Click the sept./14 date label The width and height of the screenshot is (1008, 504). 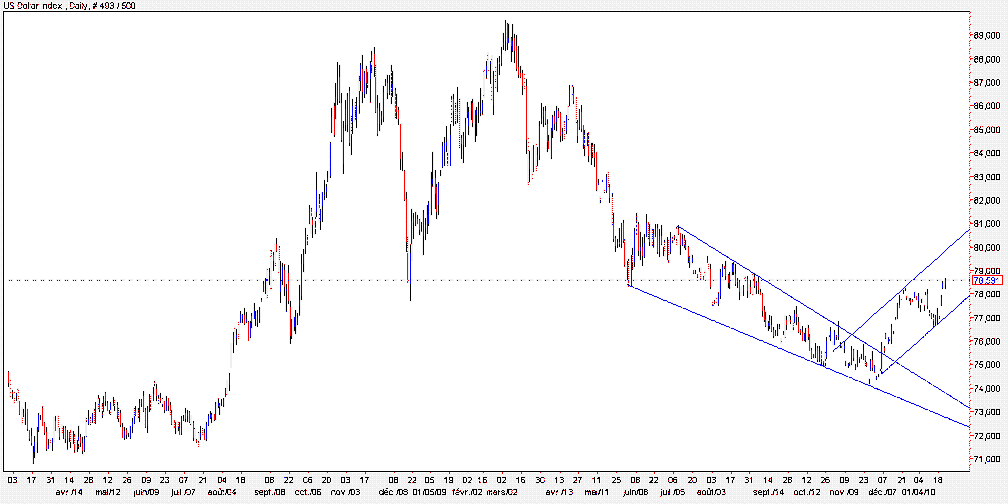(768, 492)
